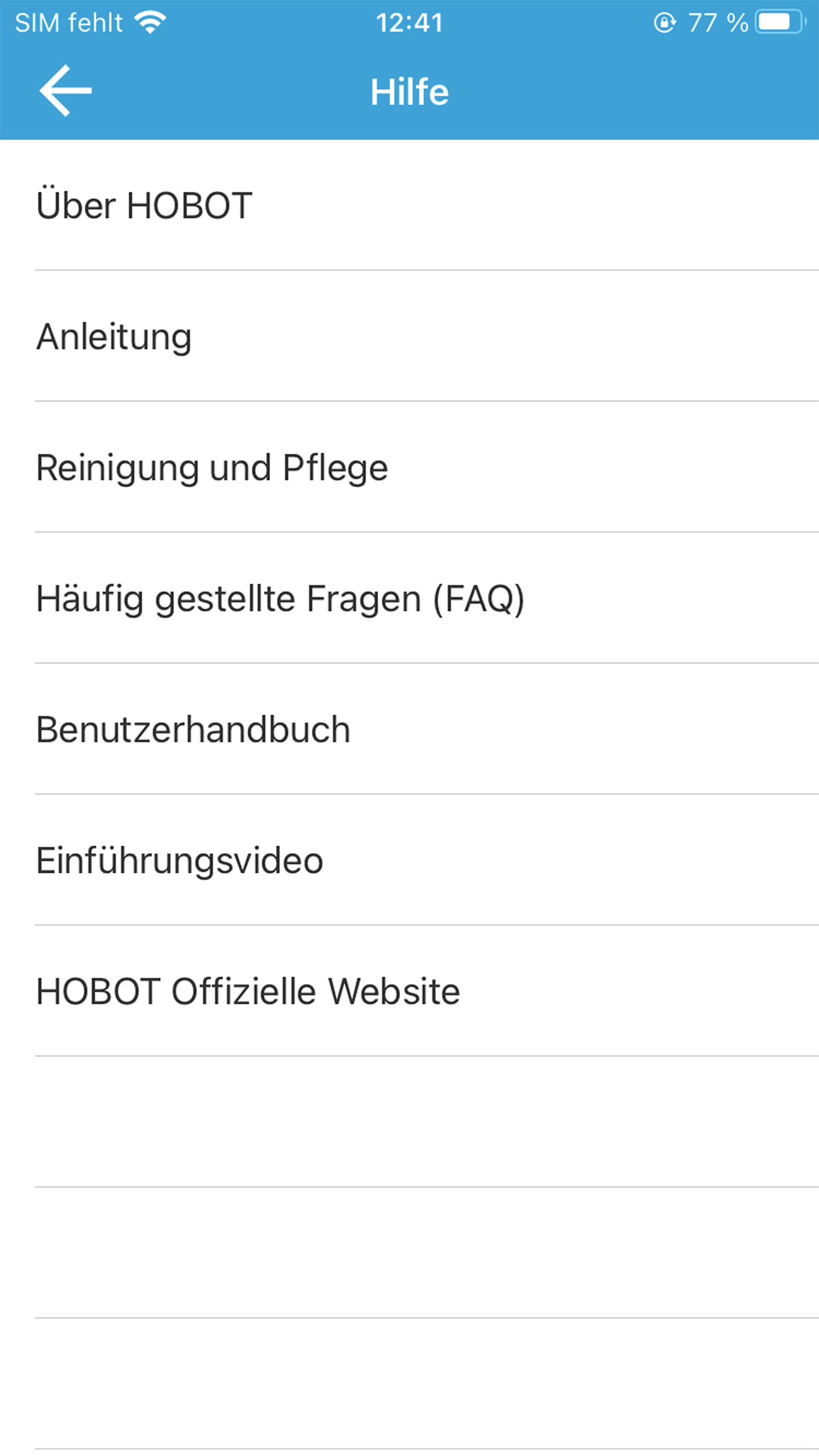Tap the 'Hilfe' page title

[x=409, y=92]
